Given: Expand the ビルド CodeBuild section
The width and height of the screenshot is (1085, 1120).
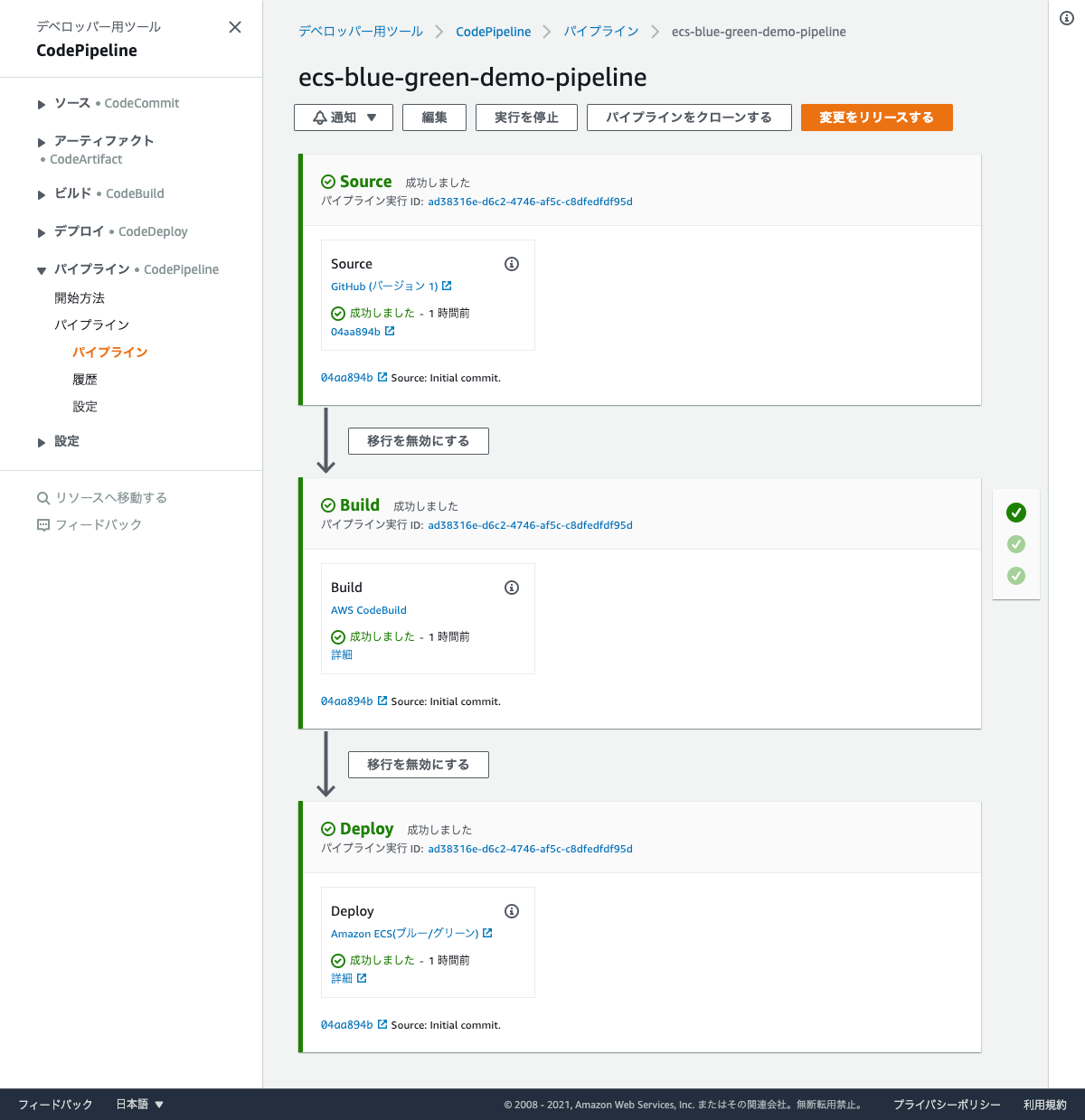Looking at the screenshot, I should [42, 194].
